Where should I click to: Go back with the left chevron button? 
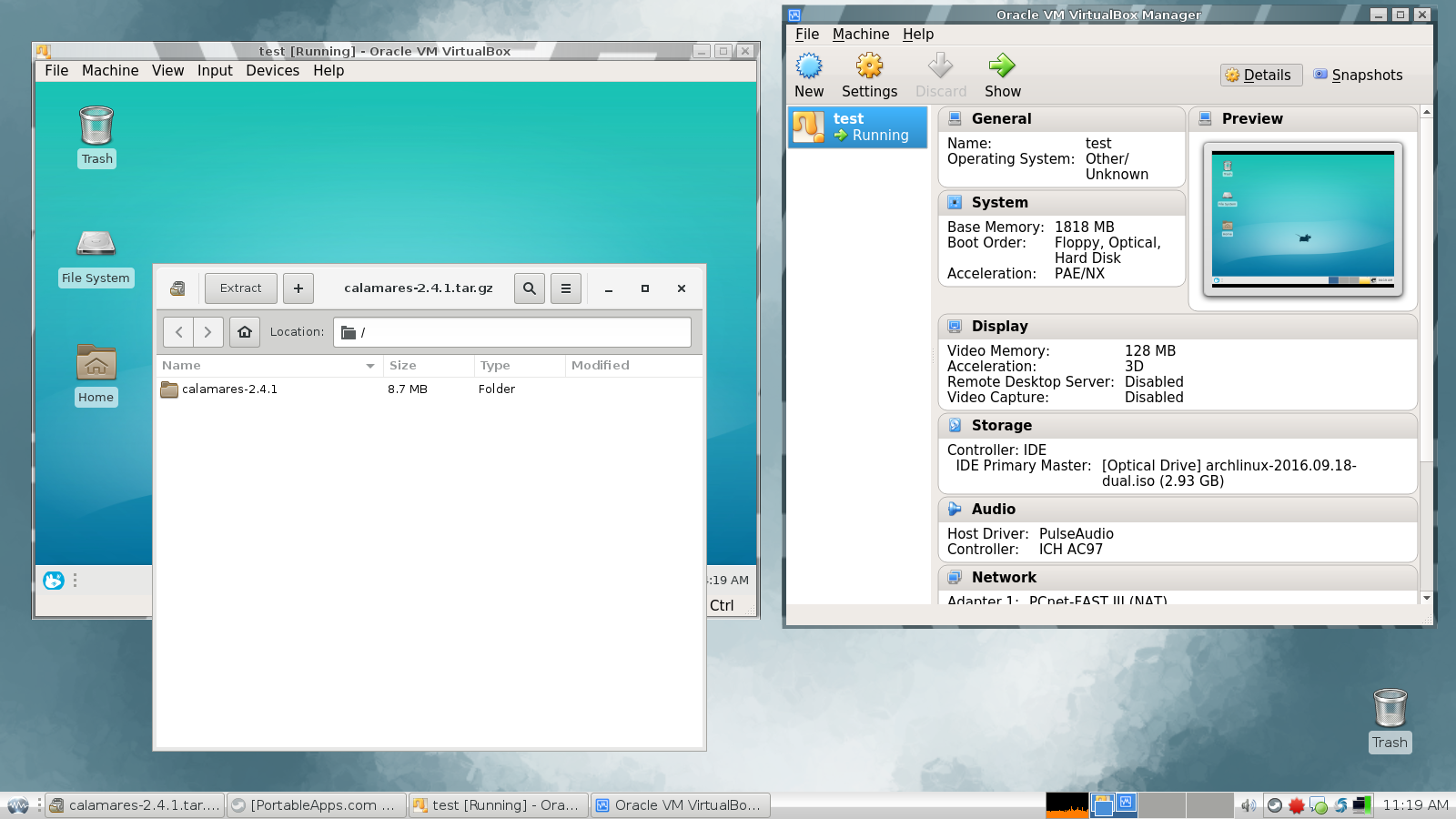[x=178, y=332]
